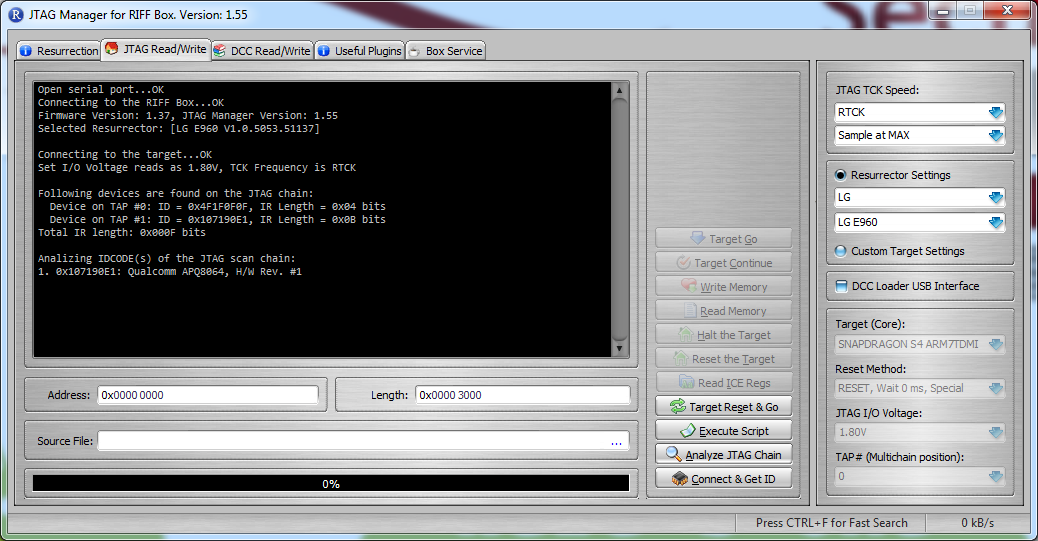
Task: Click the Useful Plugins tab info icon
Action: pos(324,51)
